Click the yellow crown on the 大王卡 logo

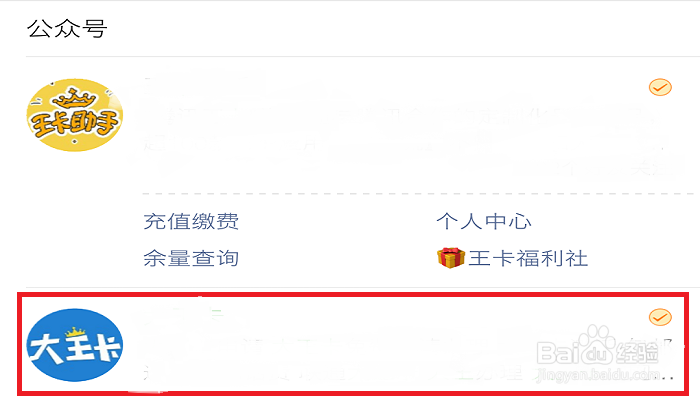click(x=75, y=331)
